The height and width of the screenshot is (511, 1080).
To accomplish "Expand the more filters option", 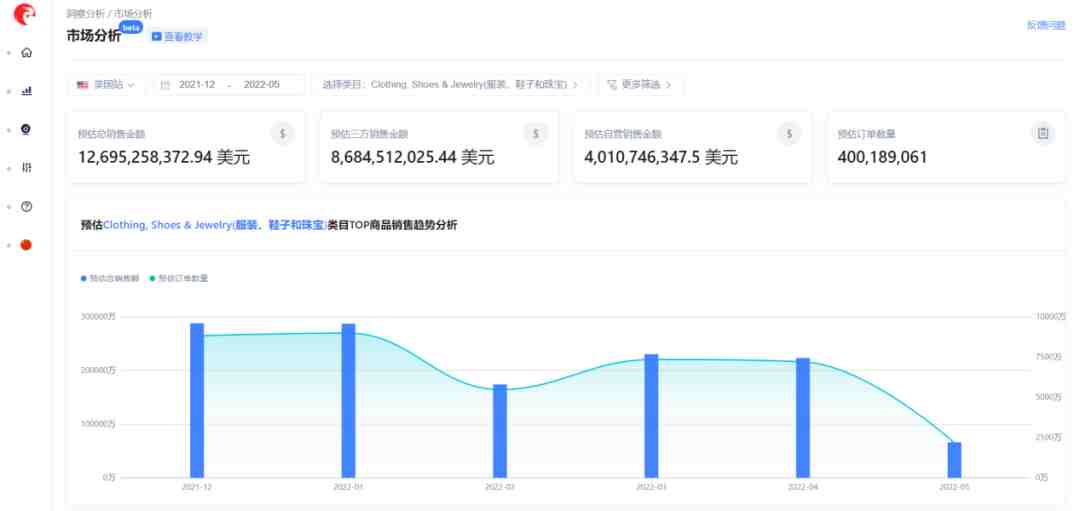I will [641, 85].
